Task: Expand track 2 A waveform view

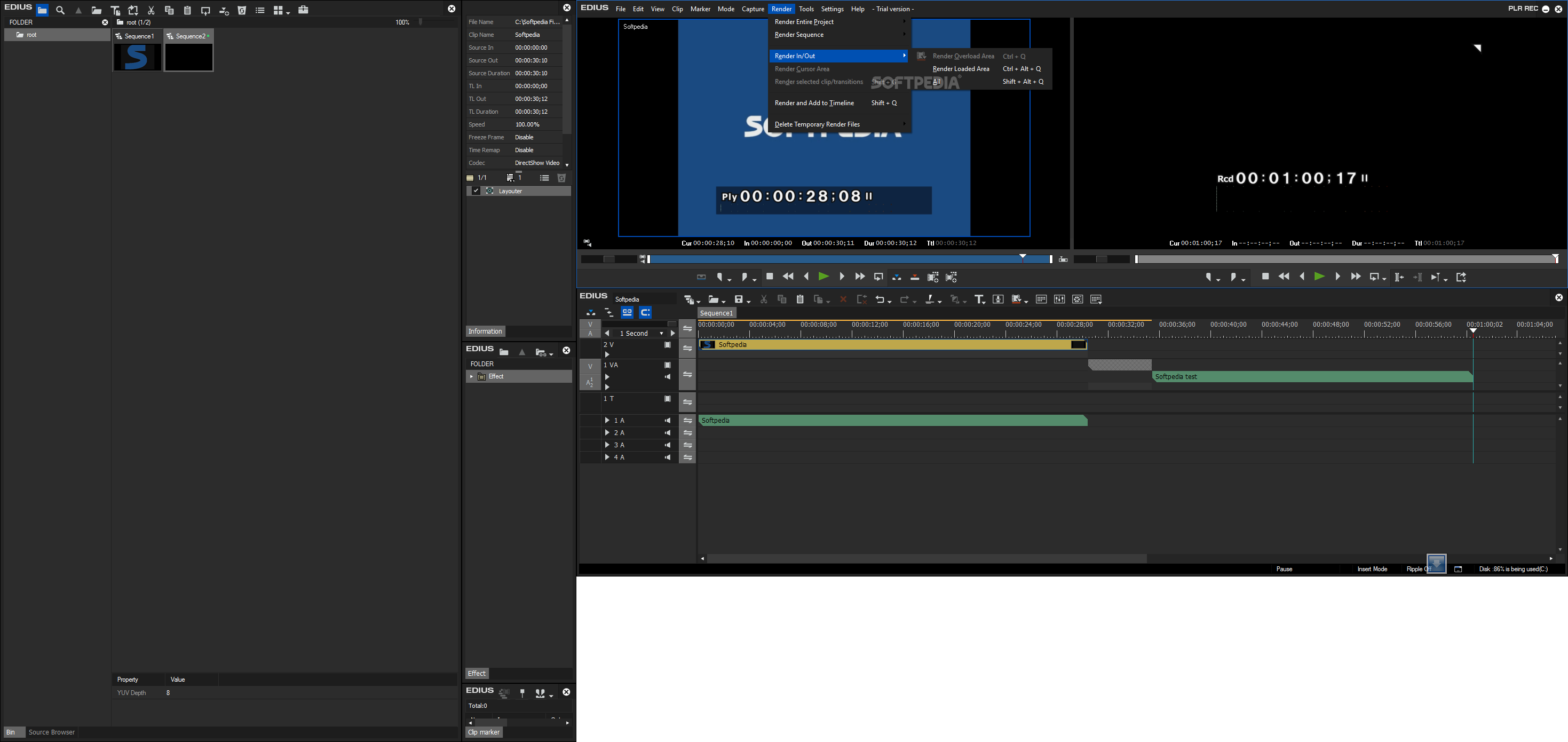Action: [607, 433]
